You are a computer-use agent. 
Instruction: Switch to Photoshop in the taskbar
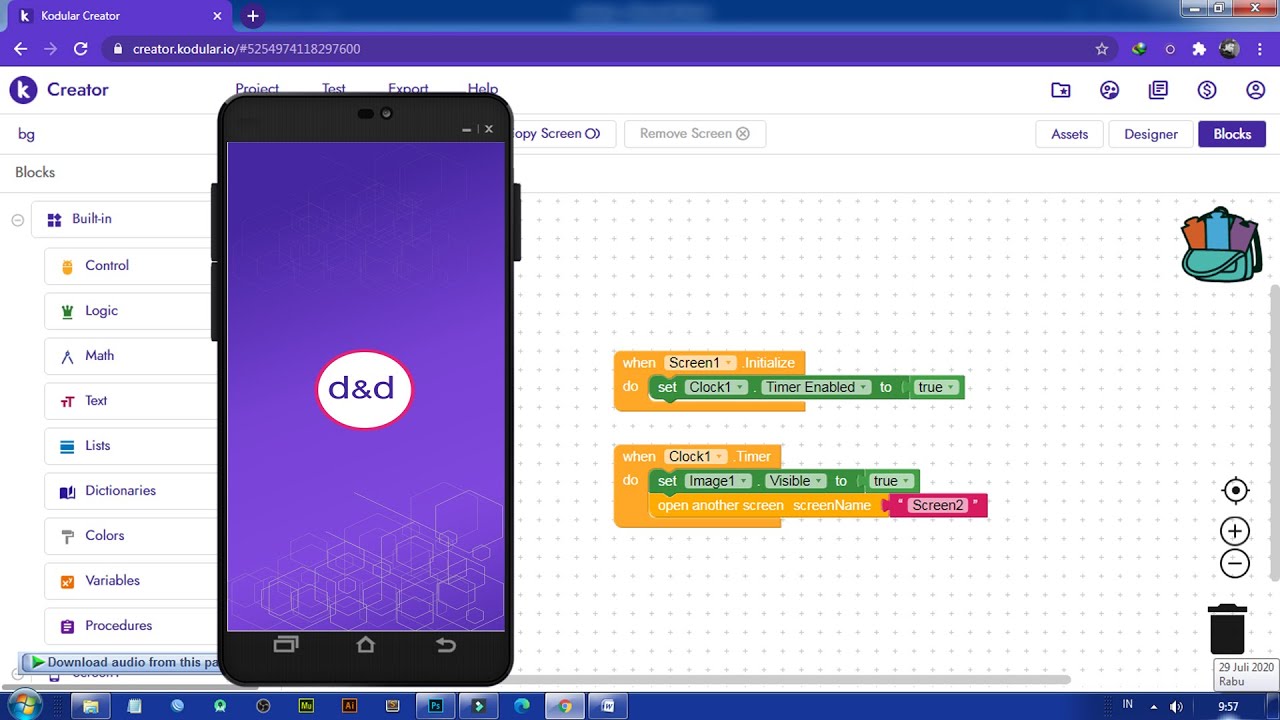click(x=436, y=706)
